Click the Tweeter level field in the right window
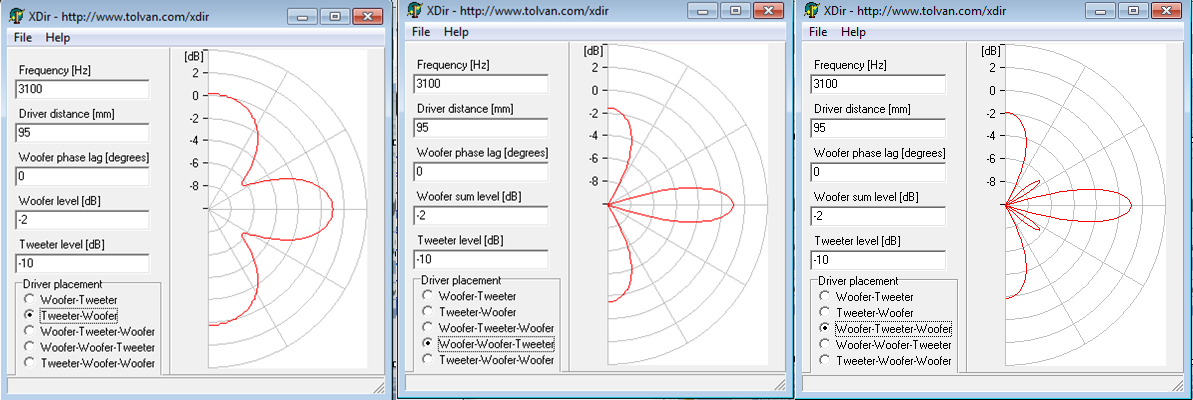The image size is (1193, 400). [878, 259]
